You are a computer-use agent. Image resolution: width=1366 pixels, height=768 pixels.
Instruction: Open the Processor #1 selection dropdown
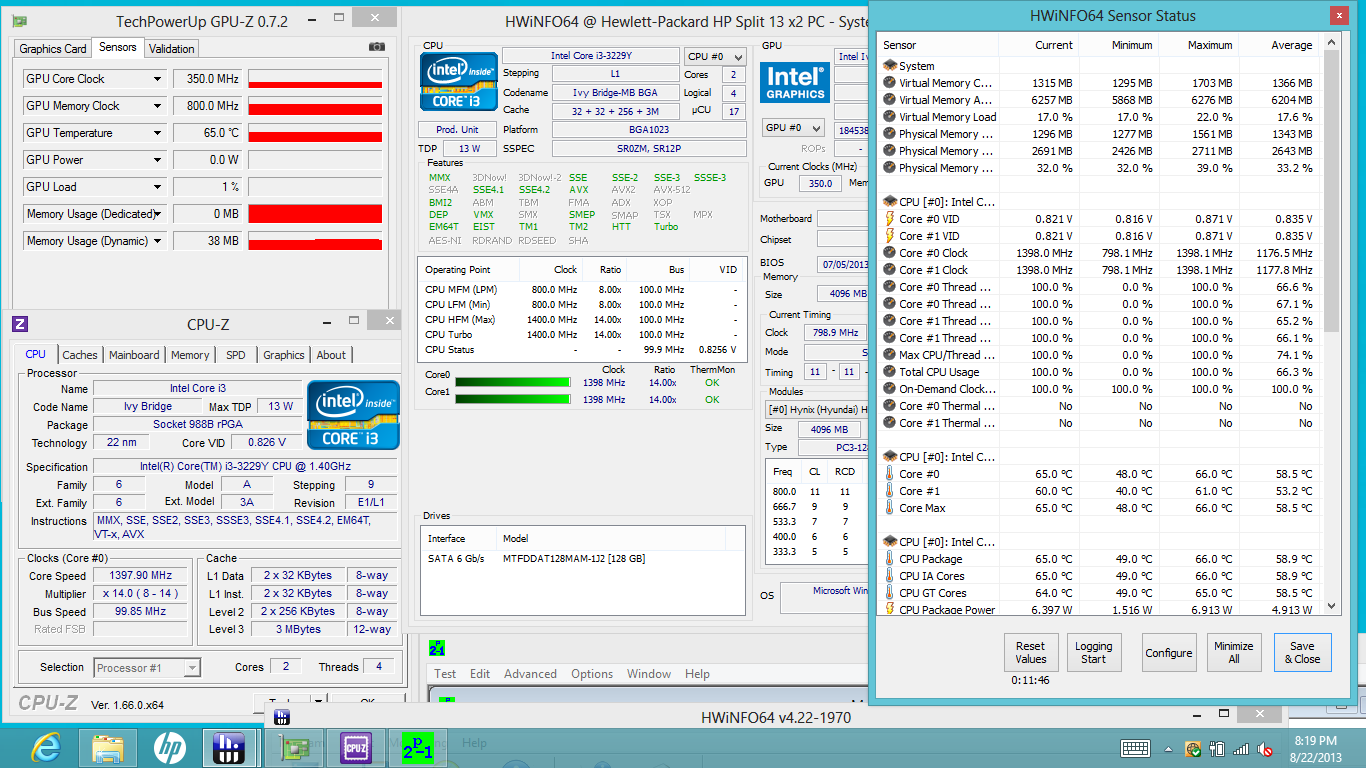(148, 668)
